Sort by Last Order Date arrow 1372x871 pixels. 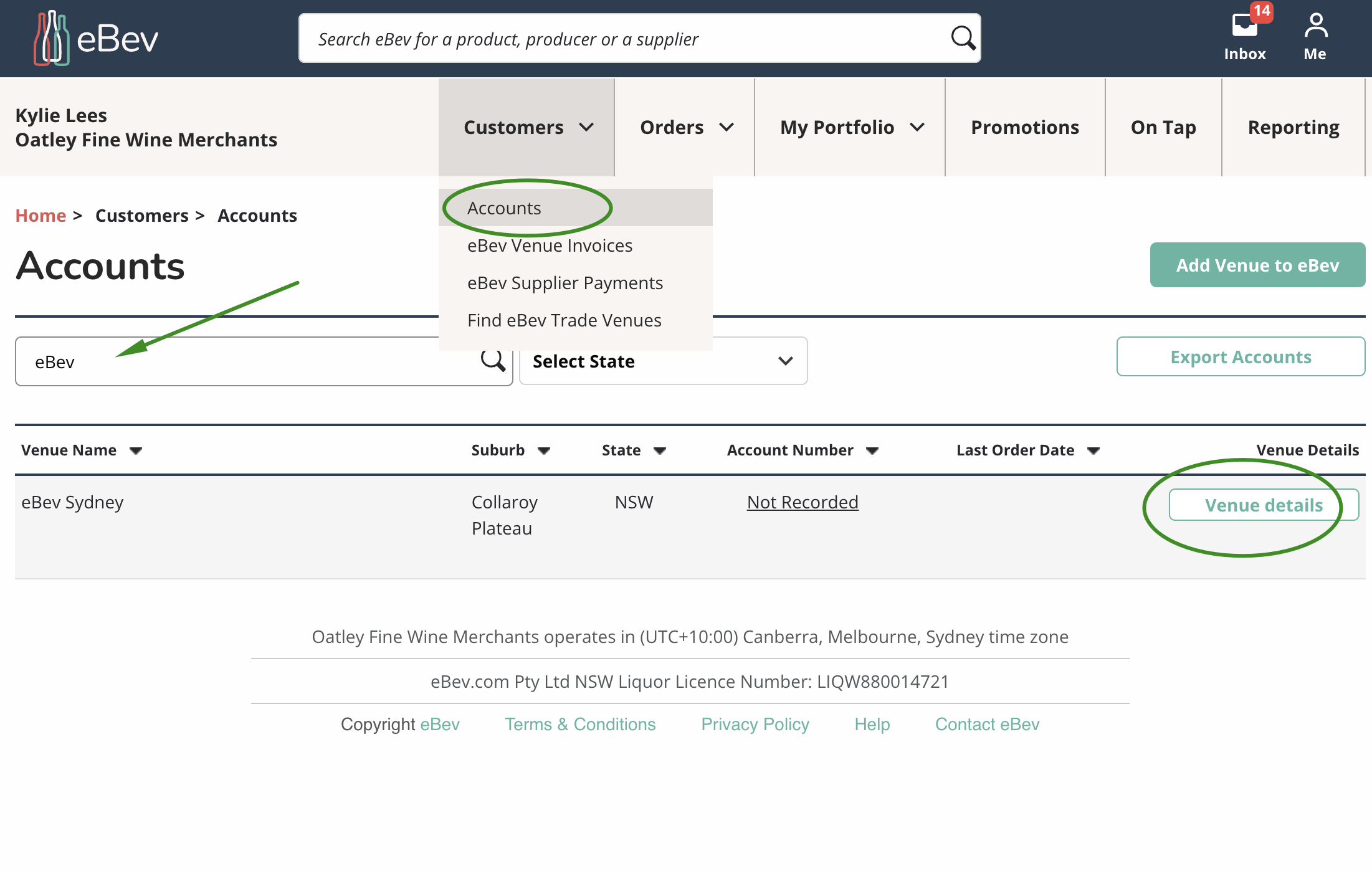[x=1093, y=450]
